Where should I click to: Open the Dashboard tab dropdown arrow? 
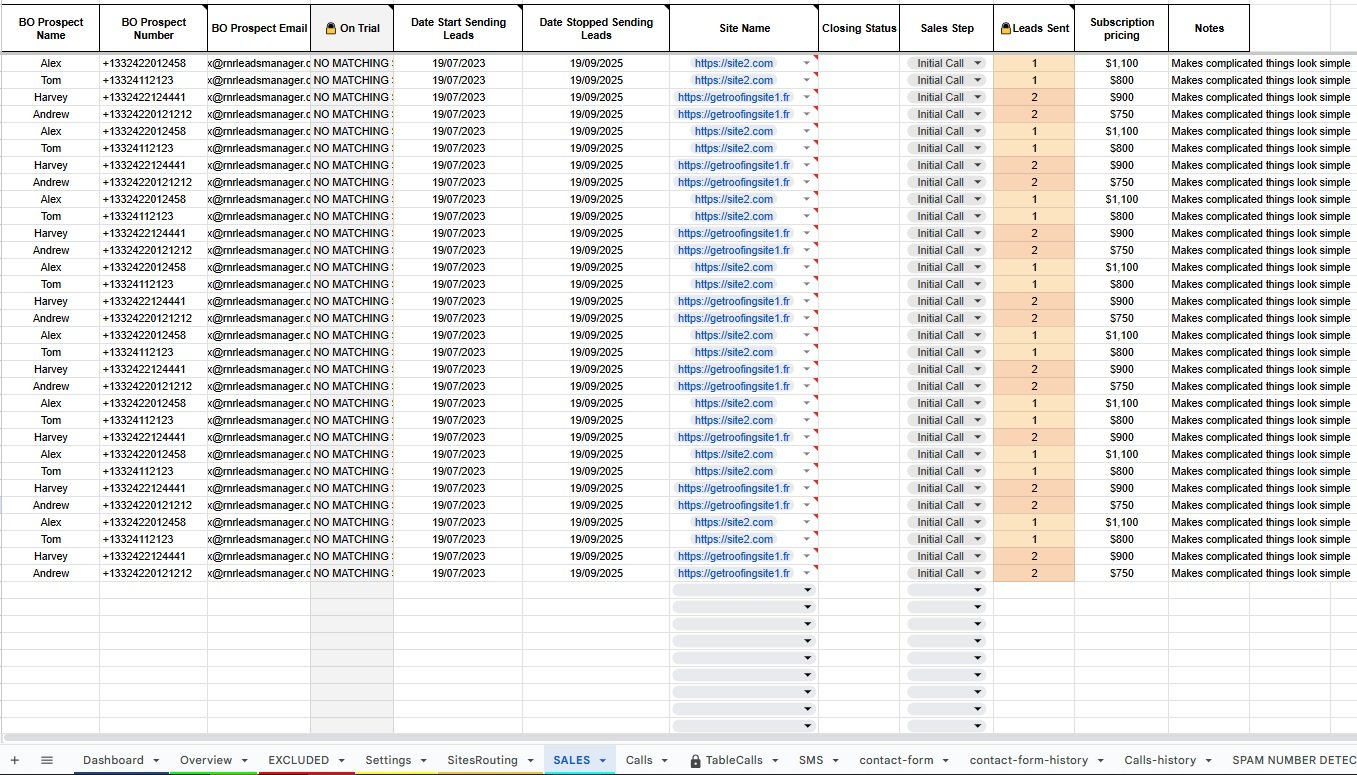pyautogui.click(x=155, y=761)
